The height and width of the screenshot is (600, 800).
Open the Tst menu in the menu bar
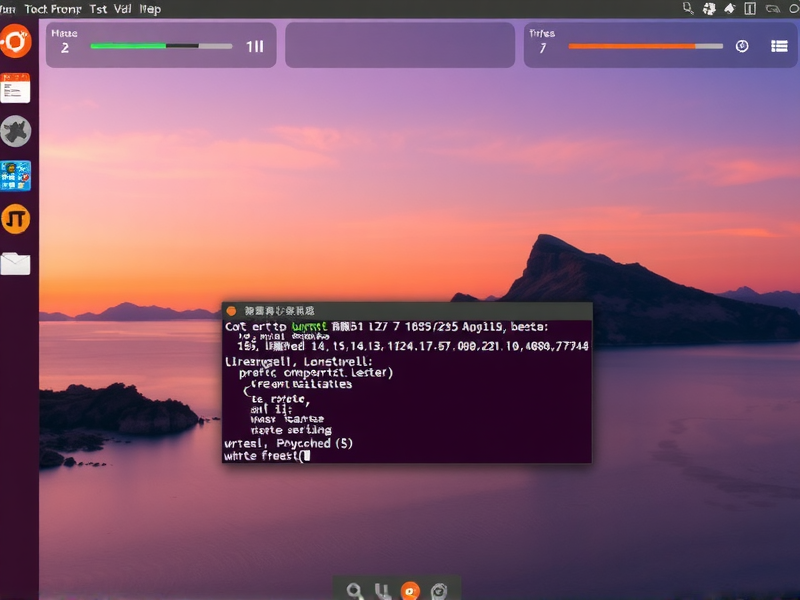(98, 9)
